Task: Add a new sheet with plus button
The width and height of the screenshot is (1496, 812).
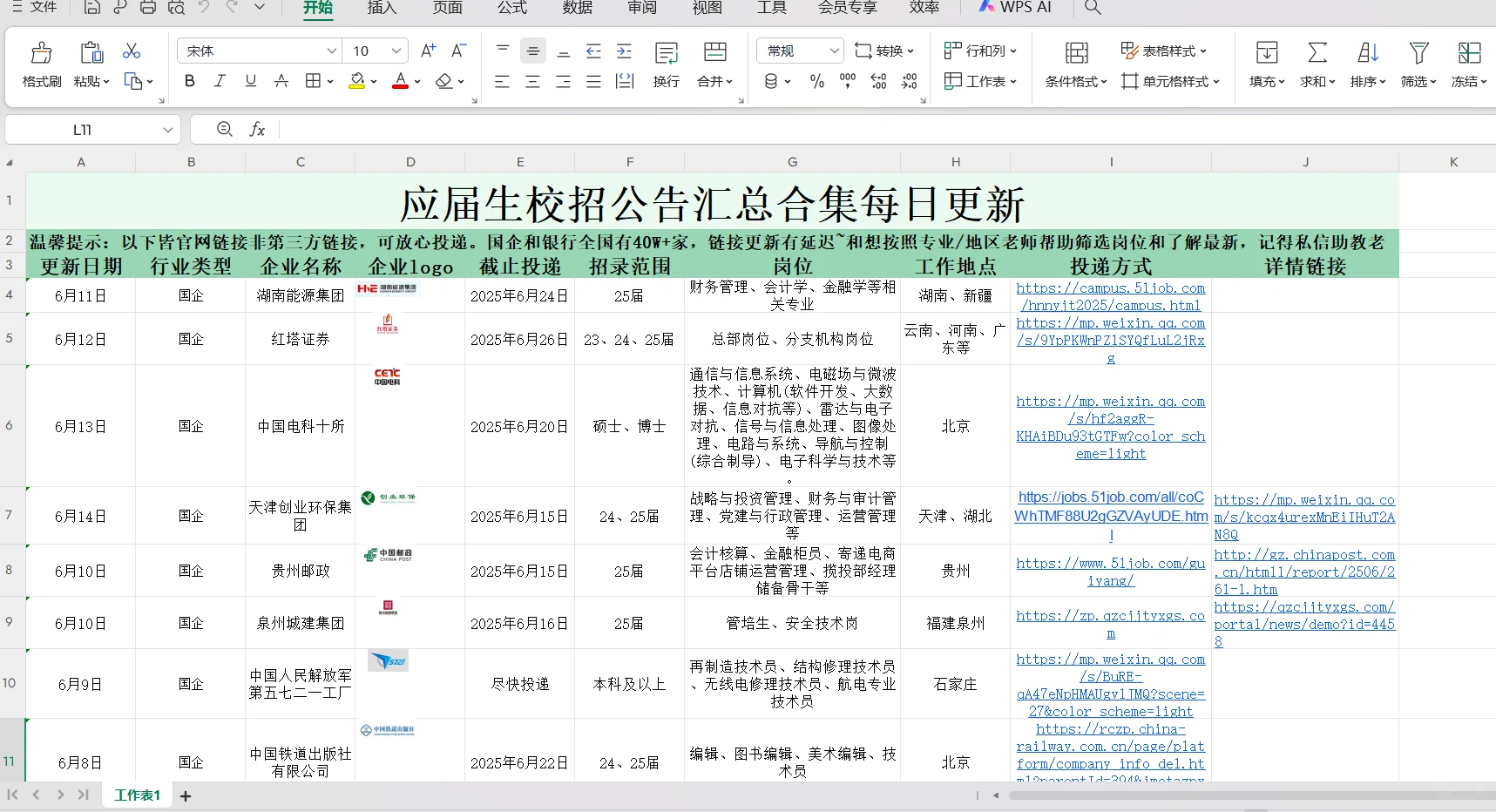Action: pos(186,795)
